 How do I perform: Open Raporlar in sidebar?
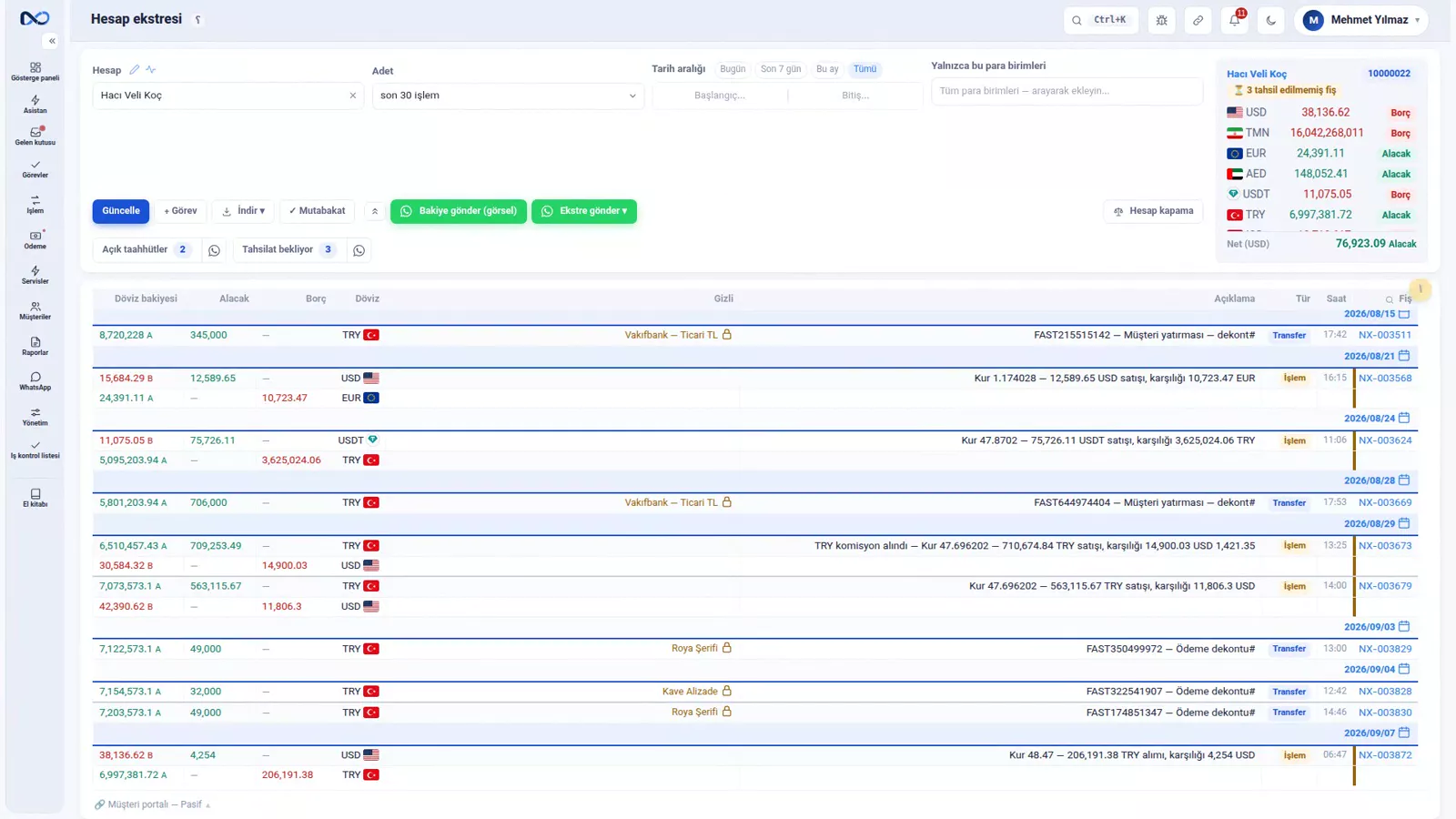tap(35, 347)
